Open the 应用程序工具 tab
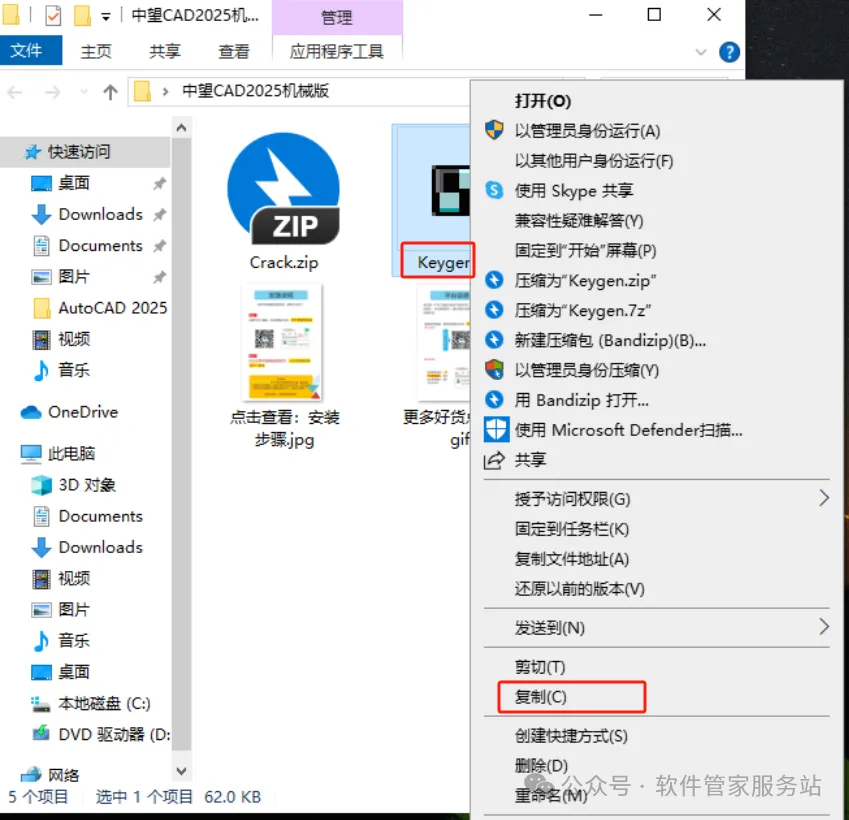This screenshot has height=820, width=849. click(x=337, y=51)
